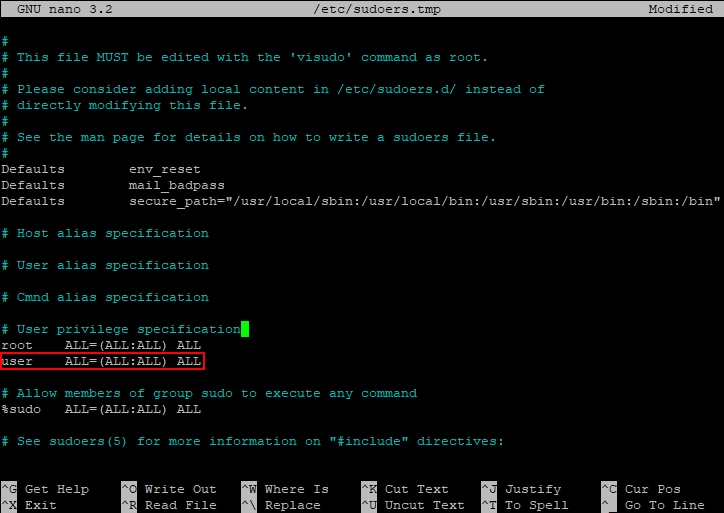
Task: Click the Go To Line shortcut
Action: click(653, 505)
